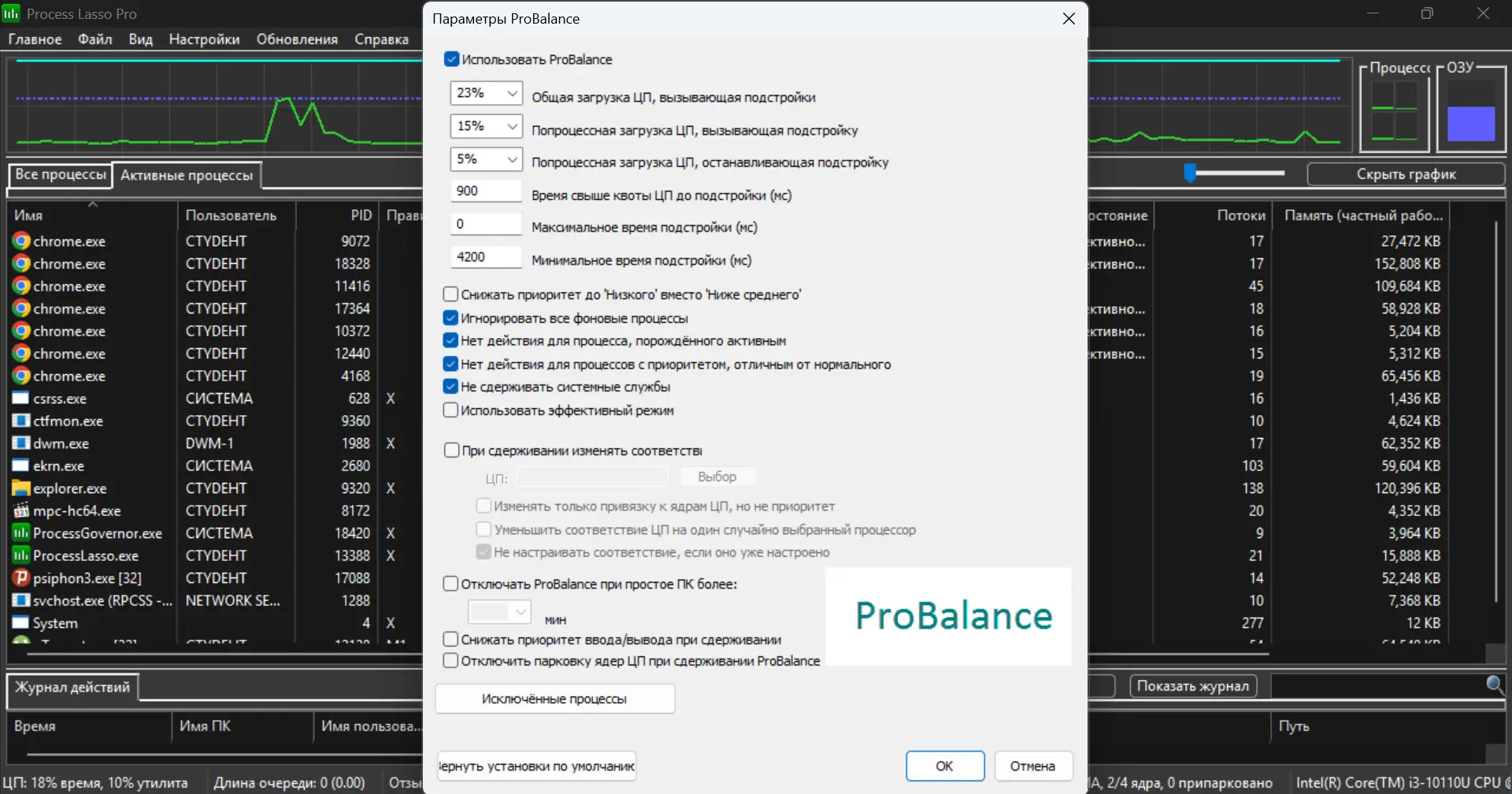Open the 23% total CPU load dropdown

(486, 93)
